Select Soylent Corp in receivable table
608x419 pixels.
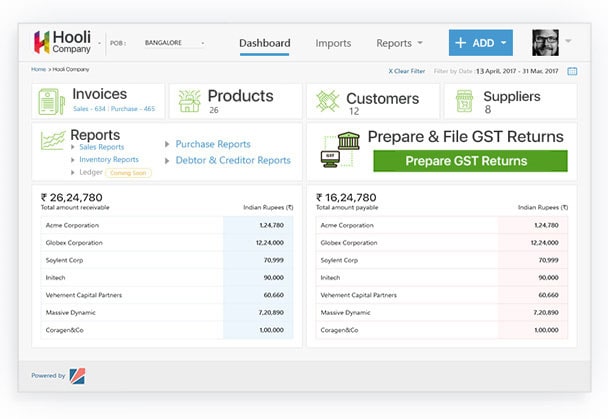pos(167,260)
